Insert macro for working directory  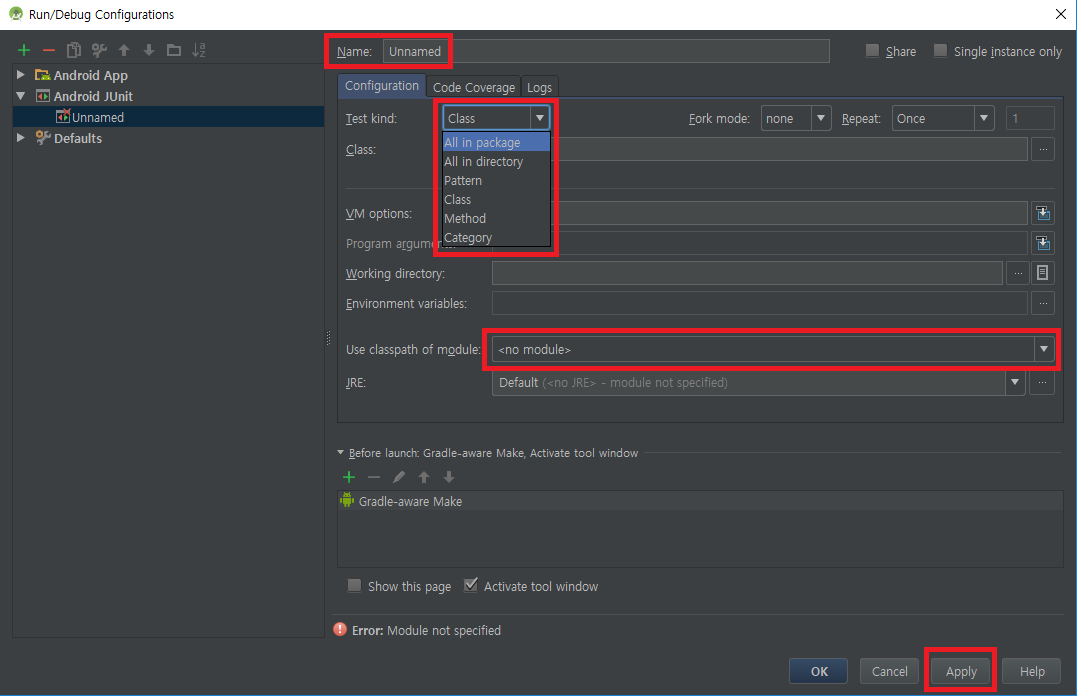(x=1043, y=273)
